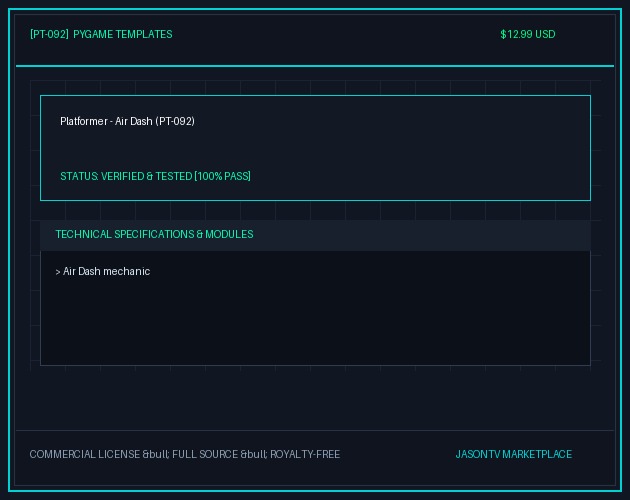Image resolution: width=630 pixels, height=500 pixels.
Task: Click the COMMERCIAL LICENSE footer text
Action: pos(84,454)
